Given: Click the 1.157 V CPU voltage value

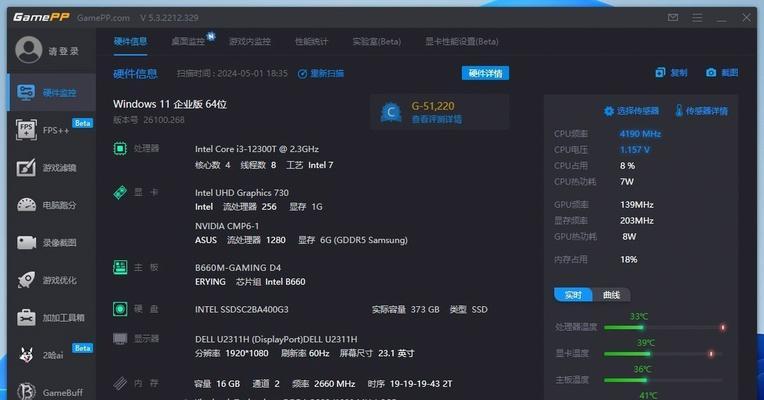Looking at the screenshot, I should click(634, 150).
